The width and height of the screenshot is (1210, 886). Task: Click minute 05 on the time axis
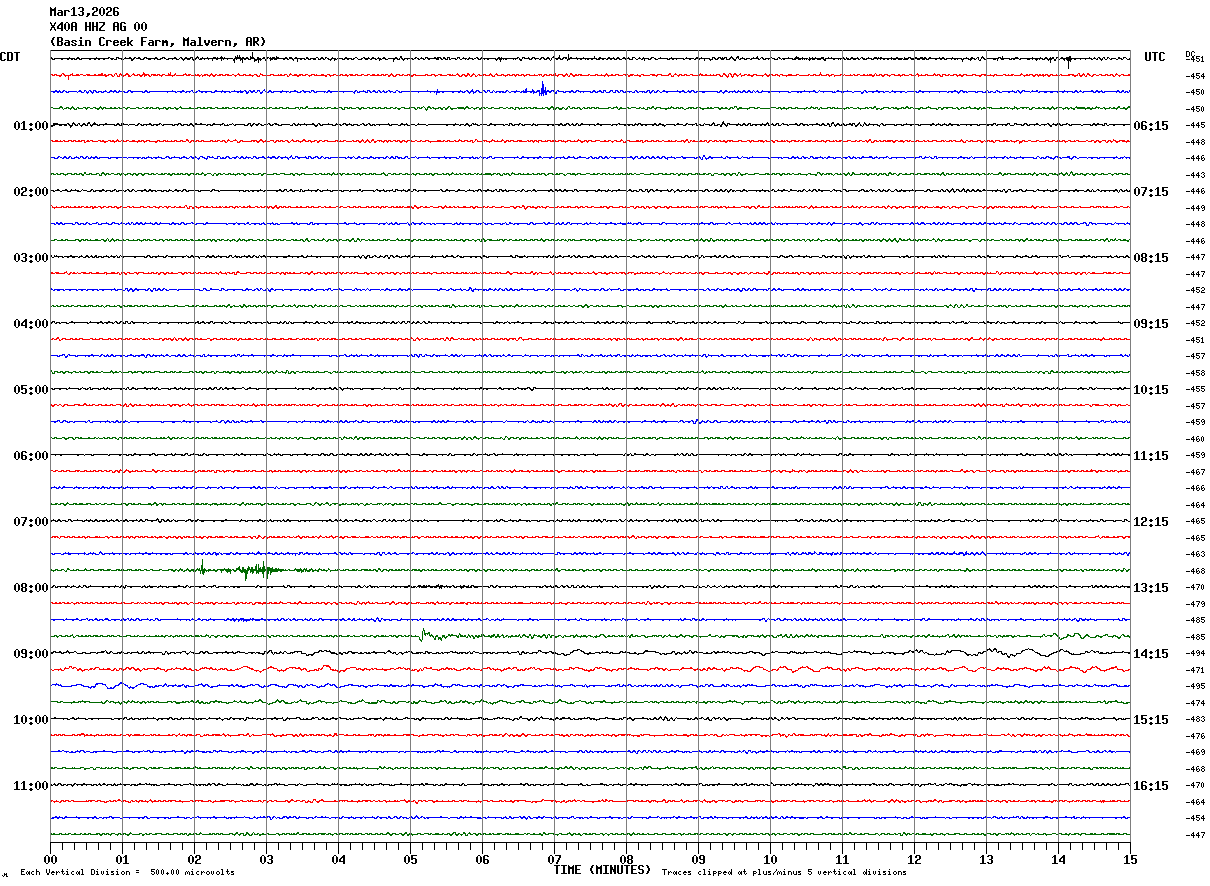pyautogui.click(x=410, y=859)
